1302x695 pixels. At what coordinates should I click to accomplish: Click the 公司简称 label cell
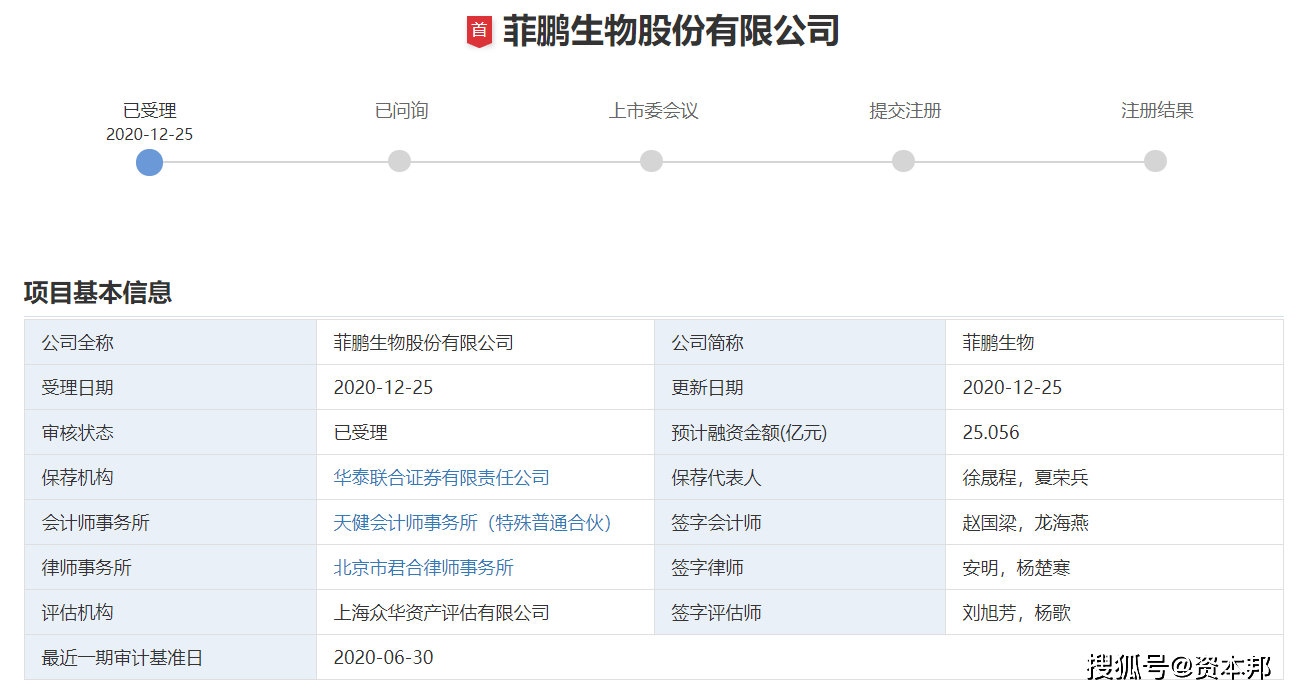click(x=800, y=342)
